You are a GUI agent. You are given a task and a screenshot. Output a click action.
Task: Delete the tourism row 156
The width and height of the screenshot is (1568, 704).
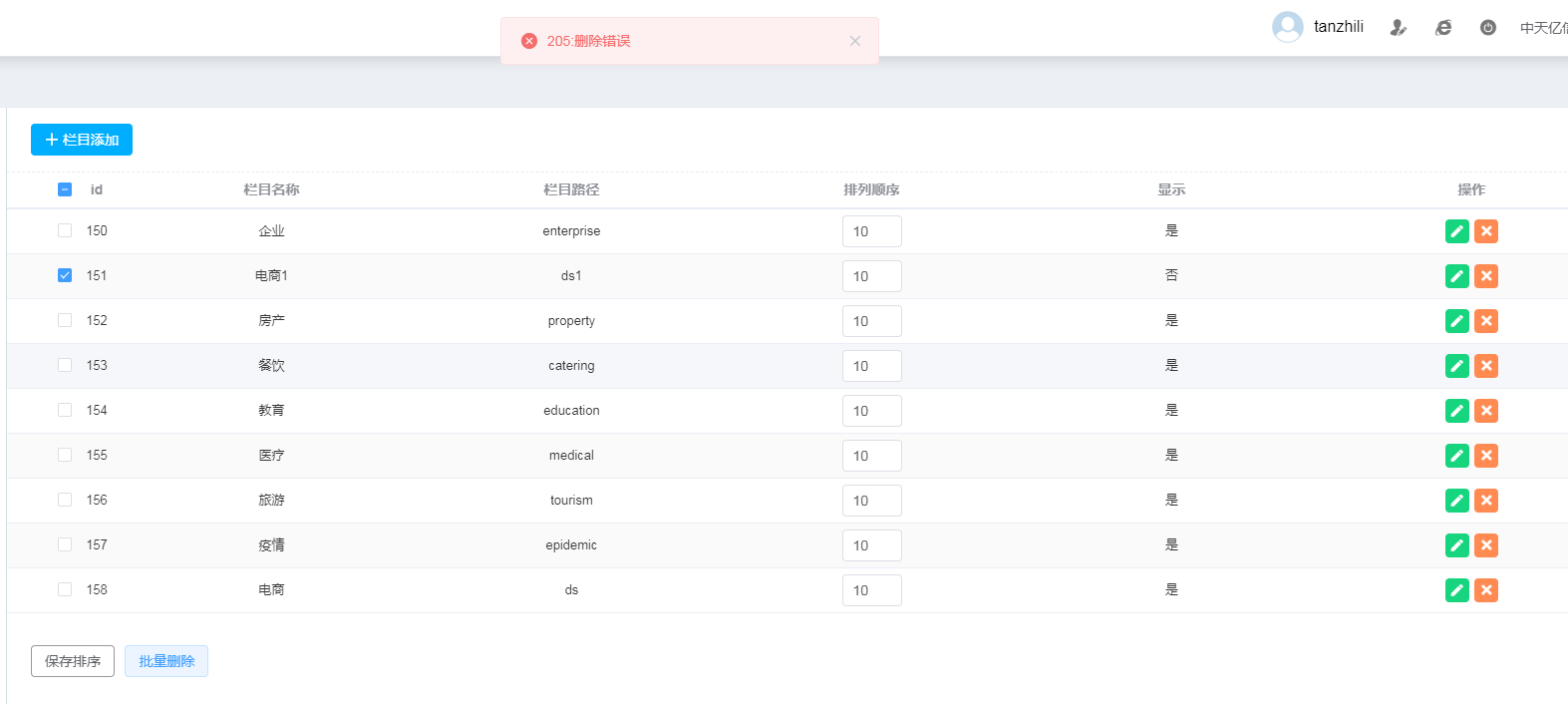pyautogui.click(x=1486, y=501)
